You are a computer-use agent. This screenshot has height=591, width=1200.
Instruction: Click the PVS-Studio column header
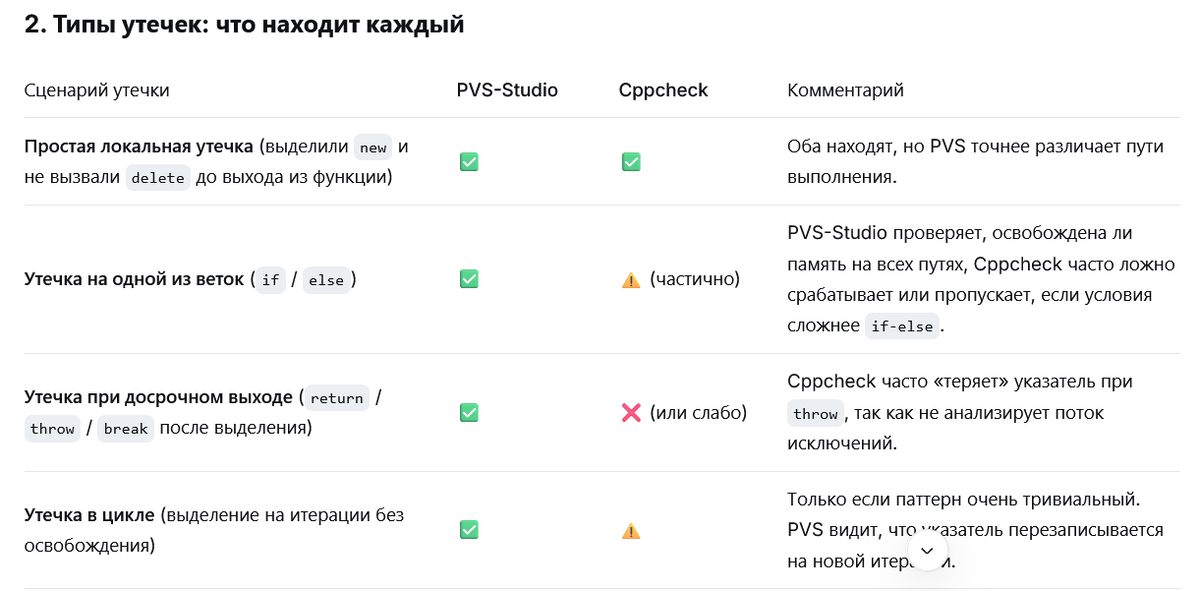[x=507, y=90]
